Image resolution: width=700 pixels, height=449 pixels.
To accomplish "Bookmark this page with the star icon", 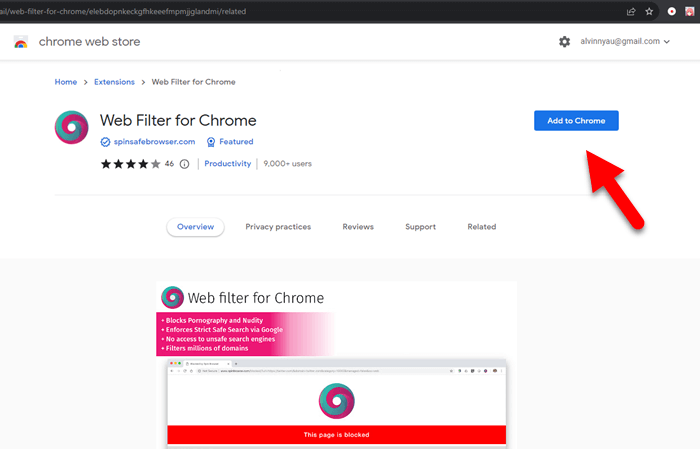I will (x=649, y=12).
